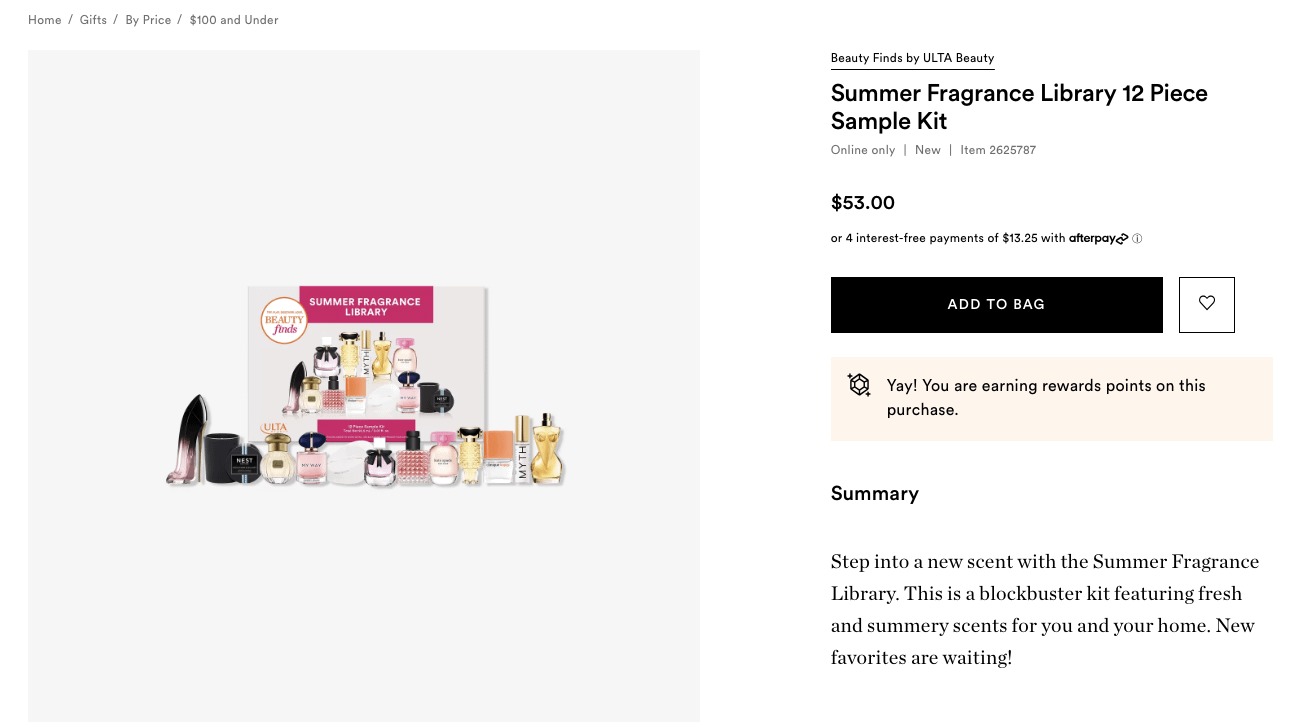
Task: Click the New product label
Action: 927,150
